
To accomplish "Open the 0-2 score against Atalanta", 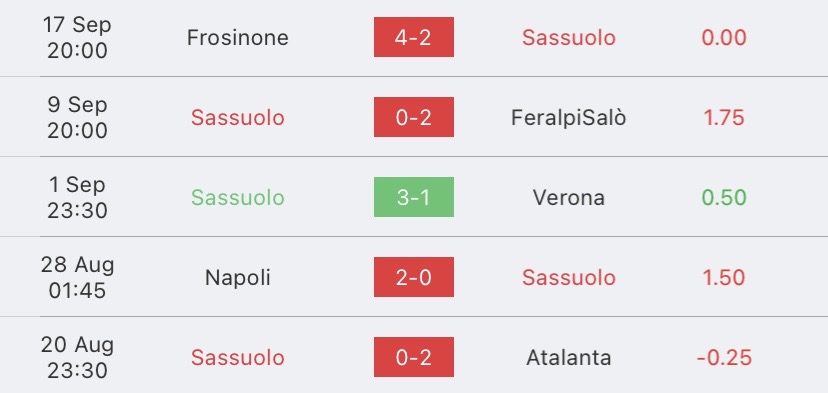I will [x=413, y=357].
